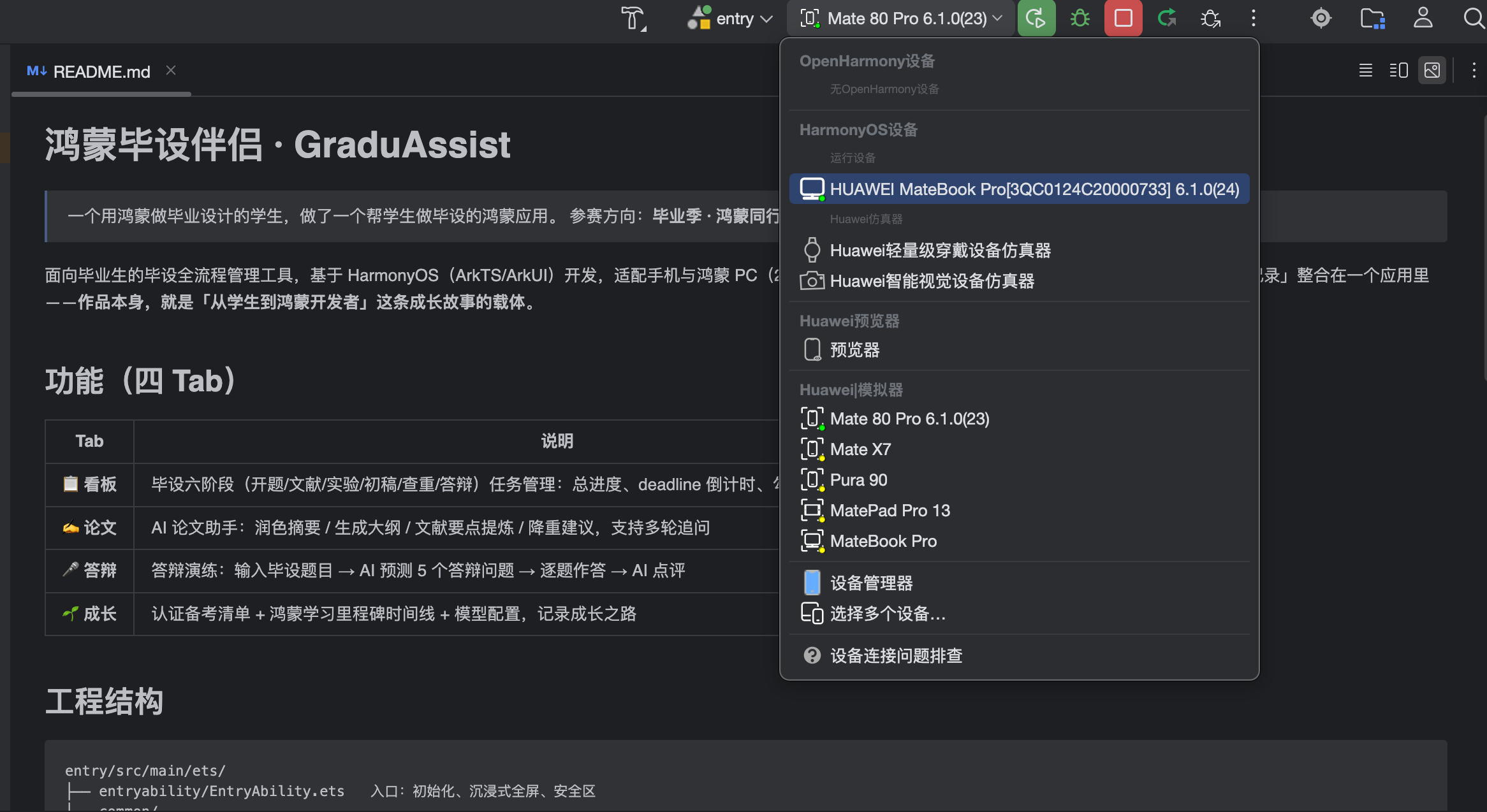Click the search magnifier icon
This screenshot has width=1487, height=812.
coord(1473,18)
